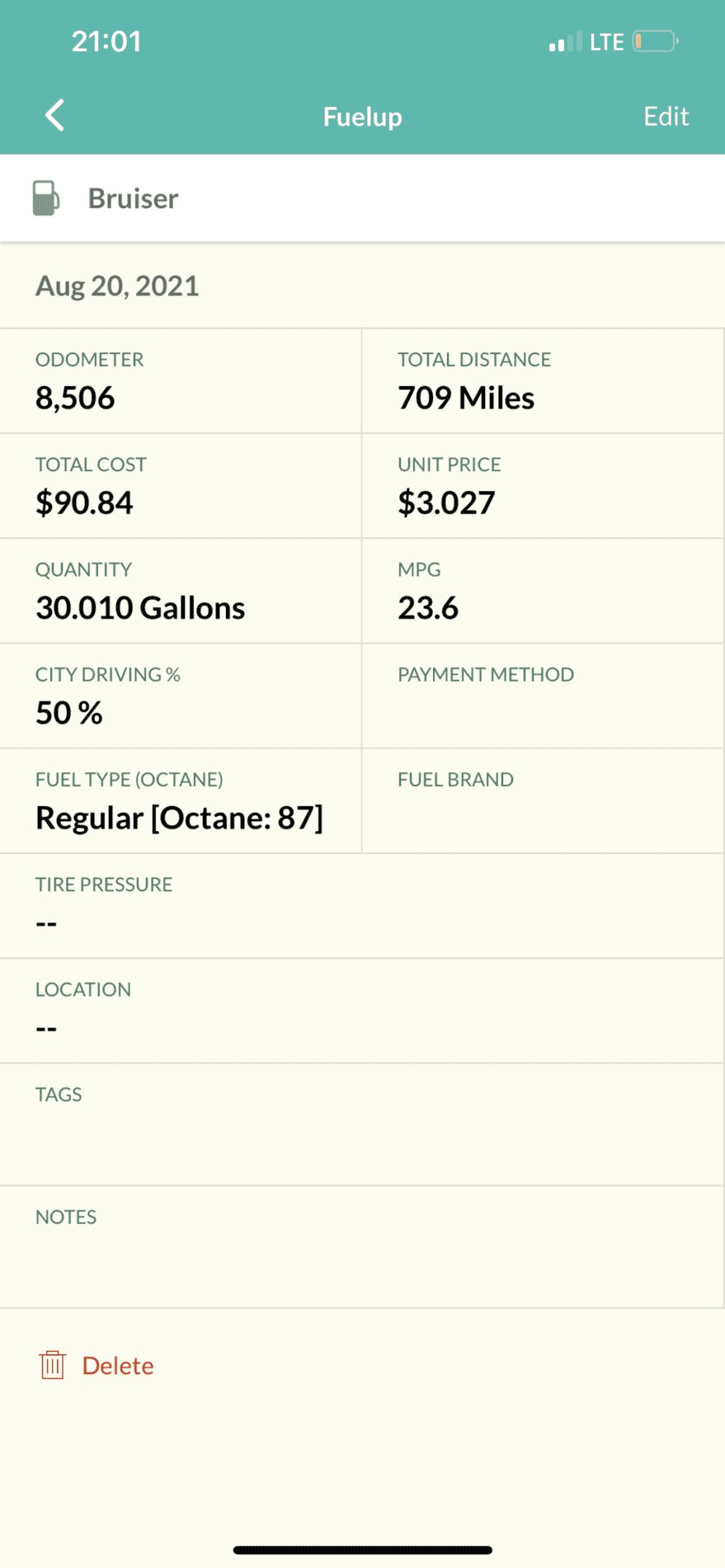
Task: Tap the trash can icon
Action: point(52,1365)
